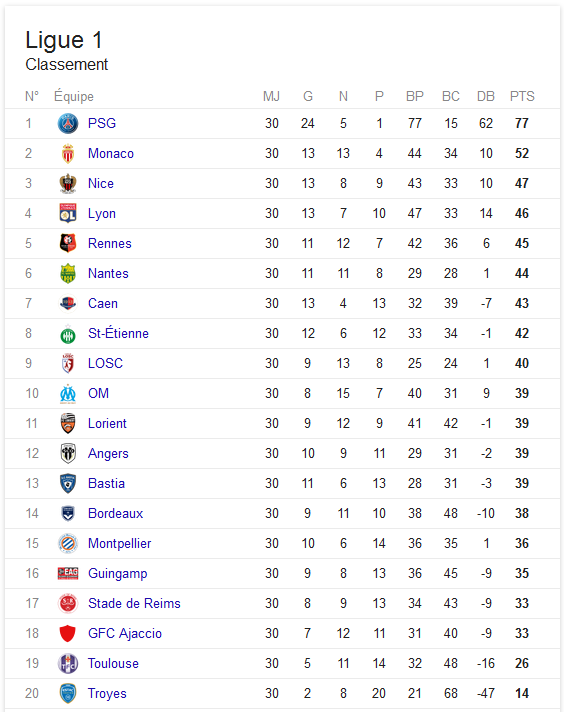The width and height of the screenshot is (564, 712).
Task: Open the Stade de Reims link
Action: [134, 603]
